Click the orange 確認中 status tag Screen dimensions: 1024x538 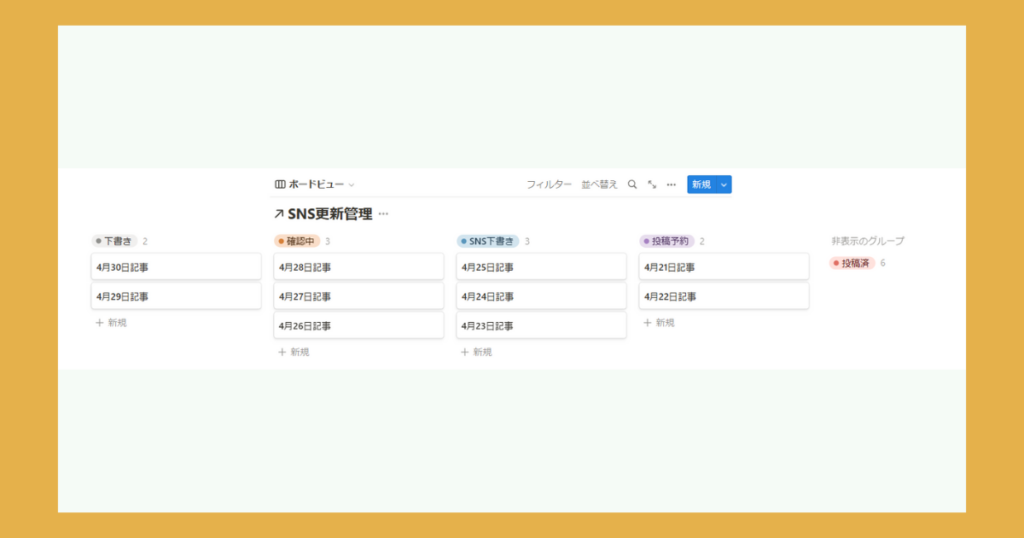pos(297,241)
